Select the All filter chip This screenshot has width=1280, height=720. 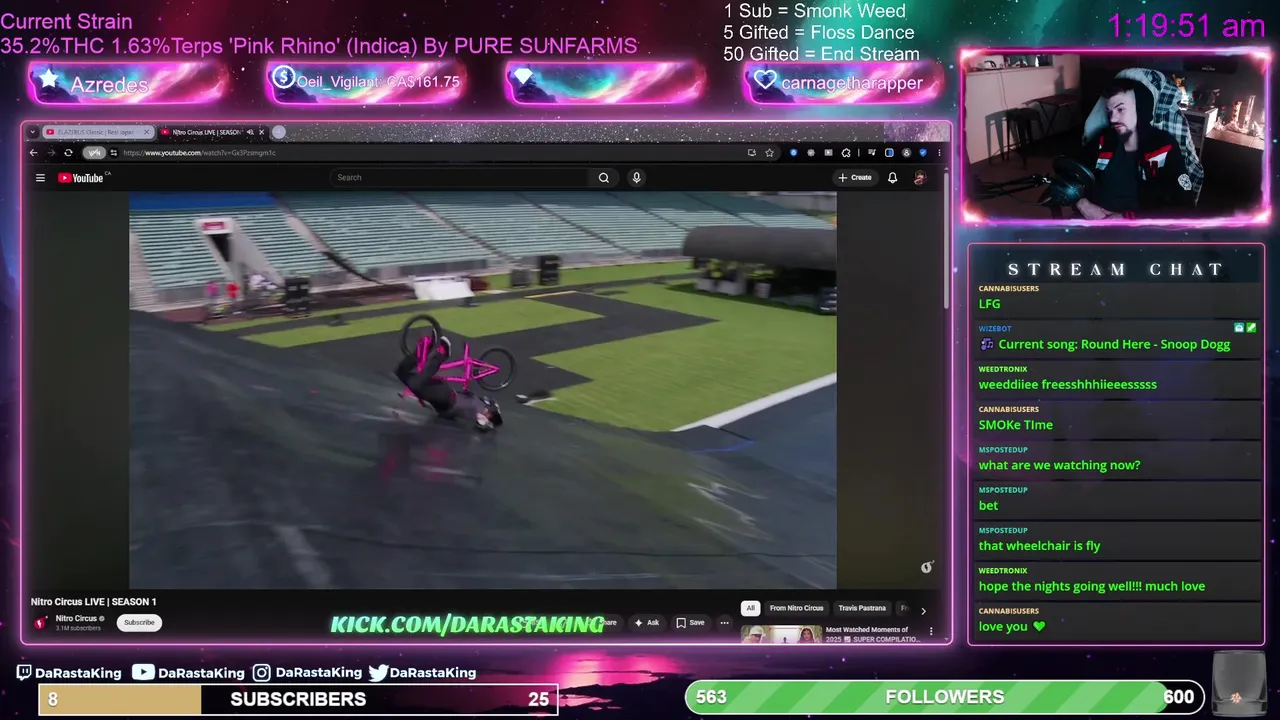pyautogui.click(x=750, y=608)
